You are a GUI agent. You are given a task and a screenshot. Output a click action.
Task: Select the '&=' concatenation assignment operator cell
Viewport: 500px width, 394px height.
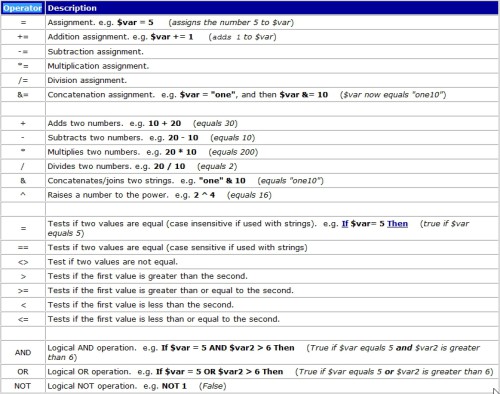click(23, 95)
